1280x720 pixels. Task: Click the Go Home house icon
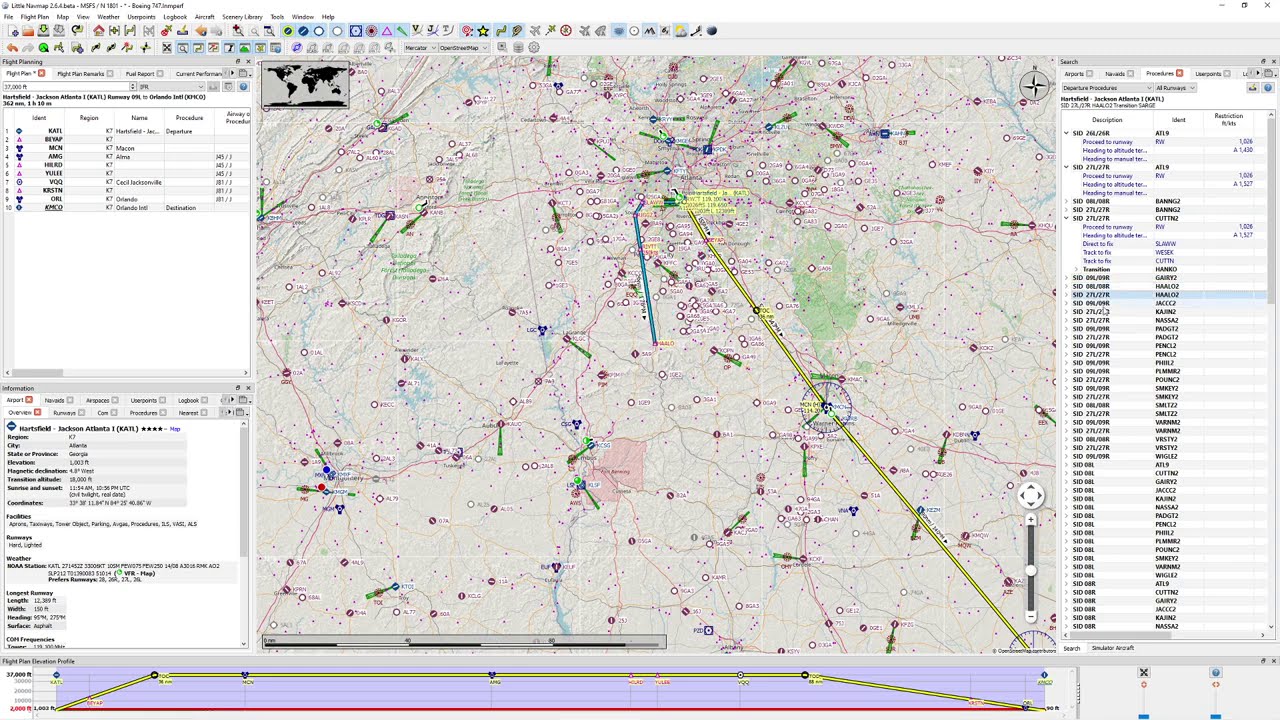(99, 30)
